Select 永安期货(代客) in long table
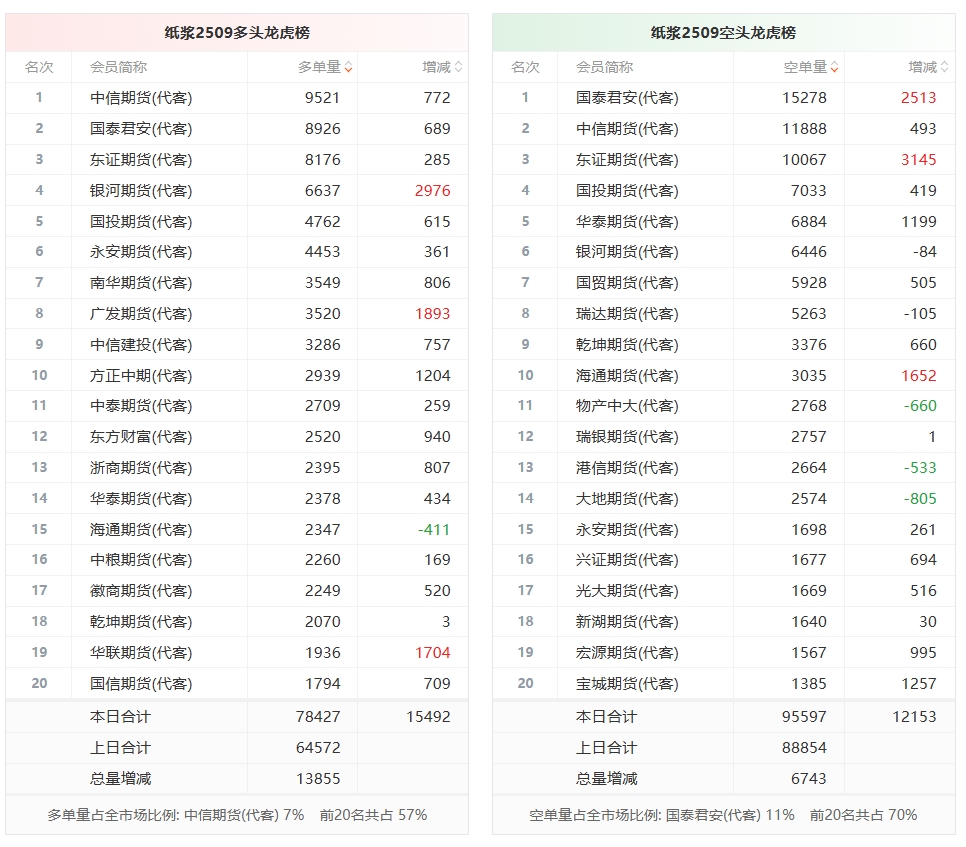This screenshot has height=847, width=966. click(141, 252)
